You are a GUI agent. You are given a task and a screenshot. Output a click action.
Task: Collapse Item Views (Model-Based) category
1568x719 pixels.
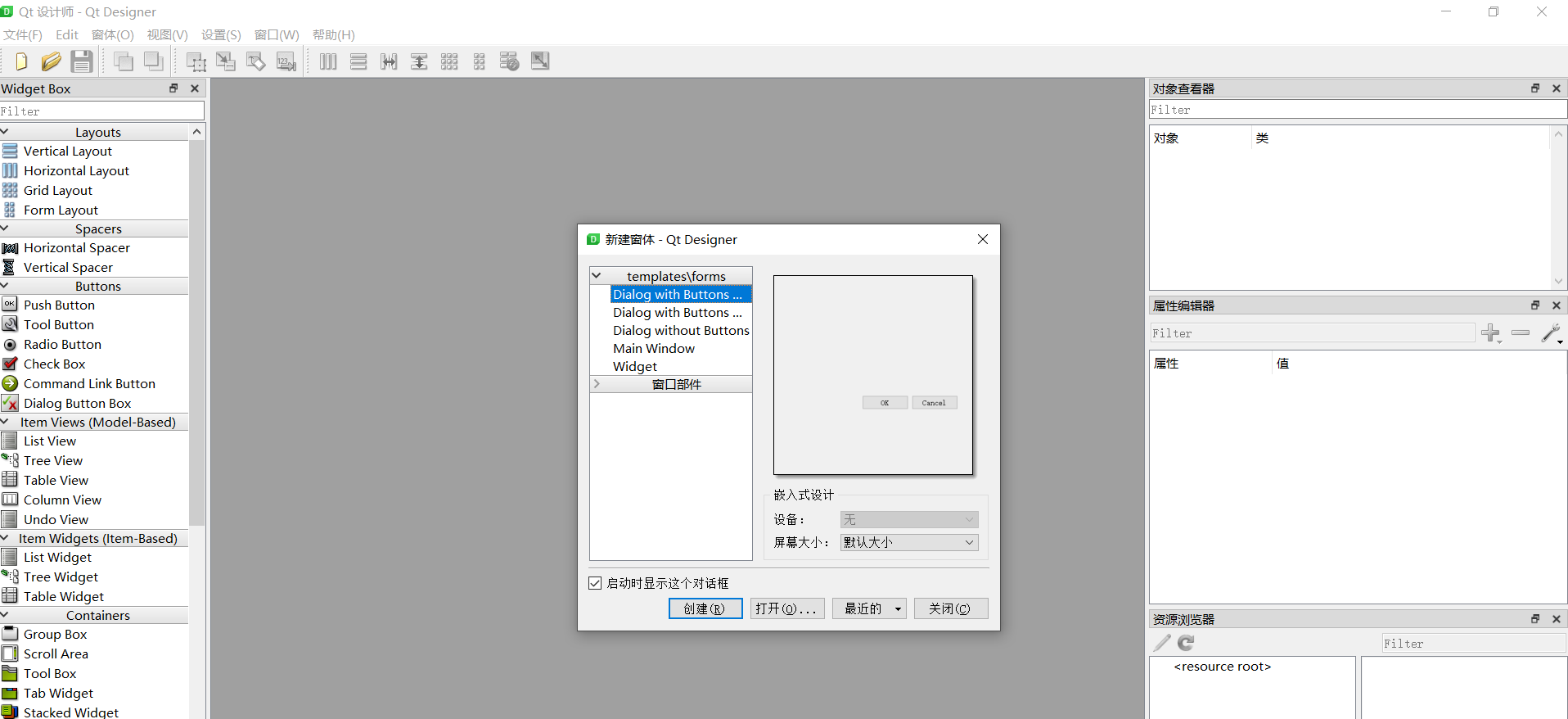point(5,422)
